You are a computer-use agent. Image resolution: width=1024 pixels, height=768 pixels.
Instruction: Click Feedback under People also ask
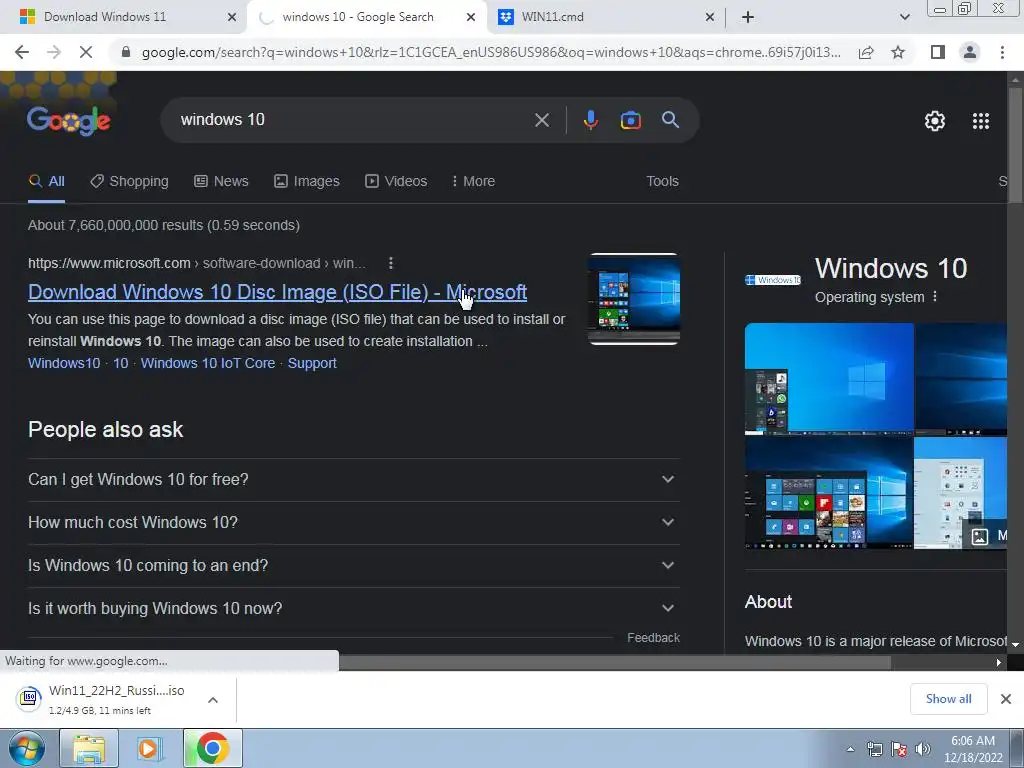point(653,638)
